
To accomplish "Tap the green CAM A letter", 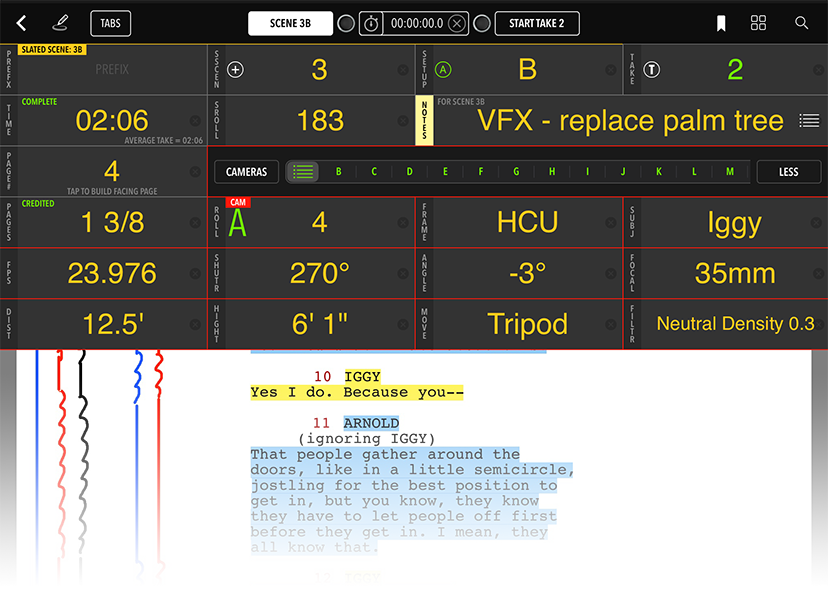I will pos(238,223).
